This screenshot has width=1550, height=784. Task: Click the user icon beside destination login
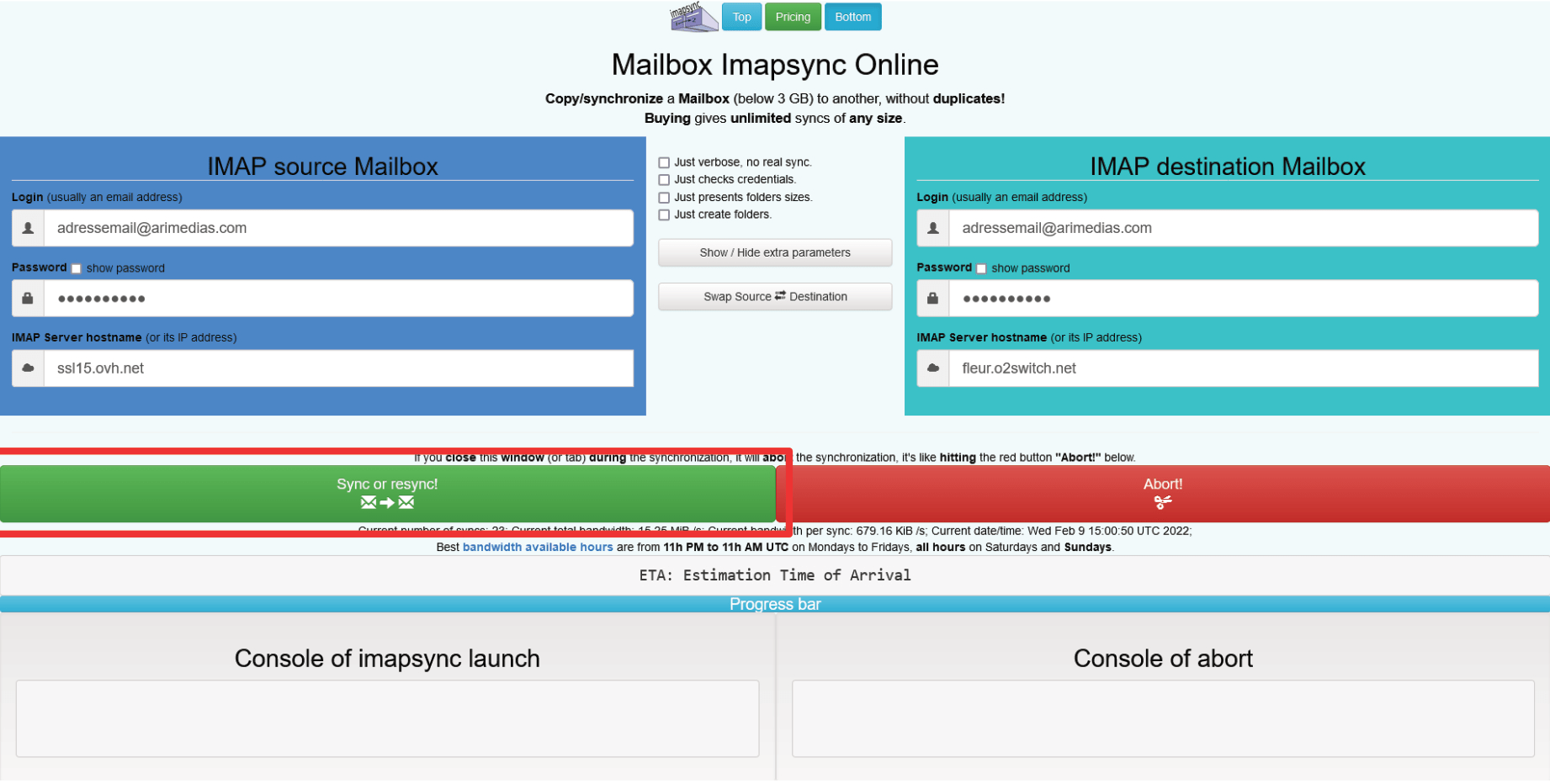(x=932, y=228)
